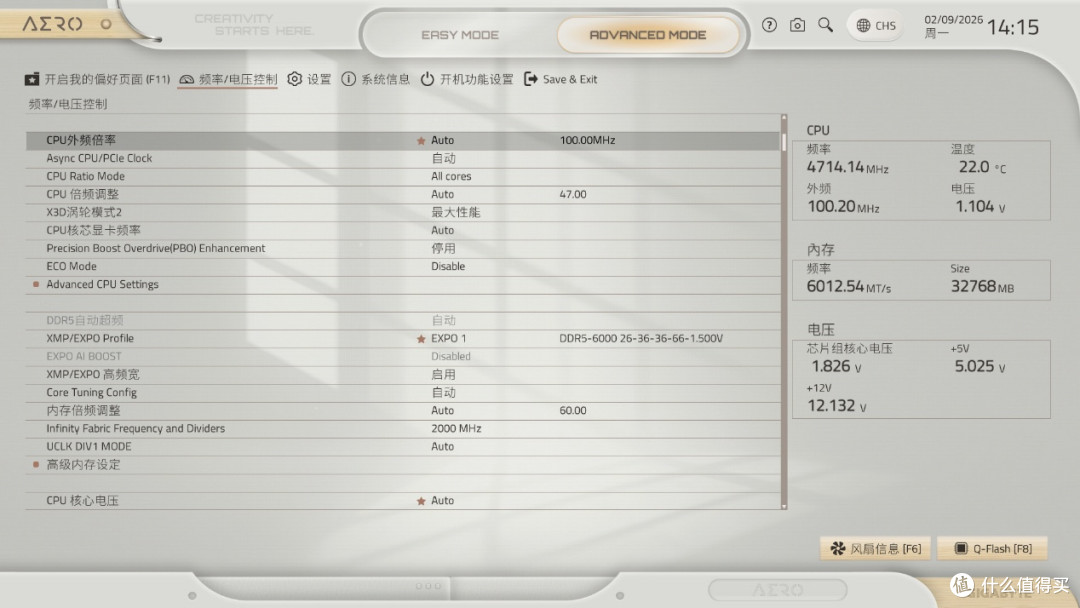Click the Save & Exit arrow icon
This screenshot has height=608, width=1080.
[530, 79]
